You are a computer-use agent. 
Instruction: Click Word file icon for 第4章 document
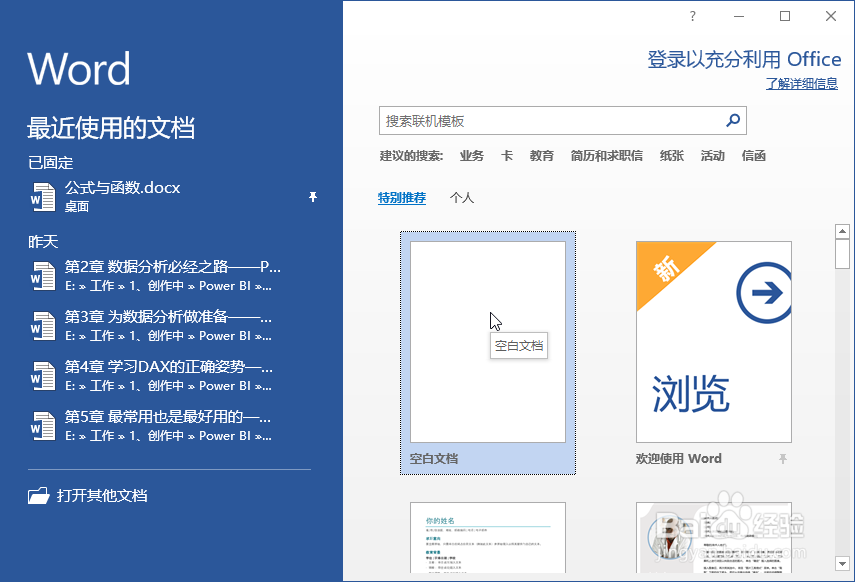43,376
